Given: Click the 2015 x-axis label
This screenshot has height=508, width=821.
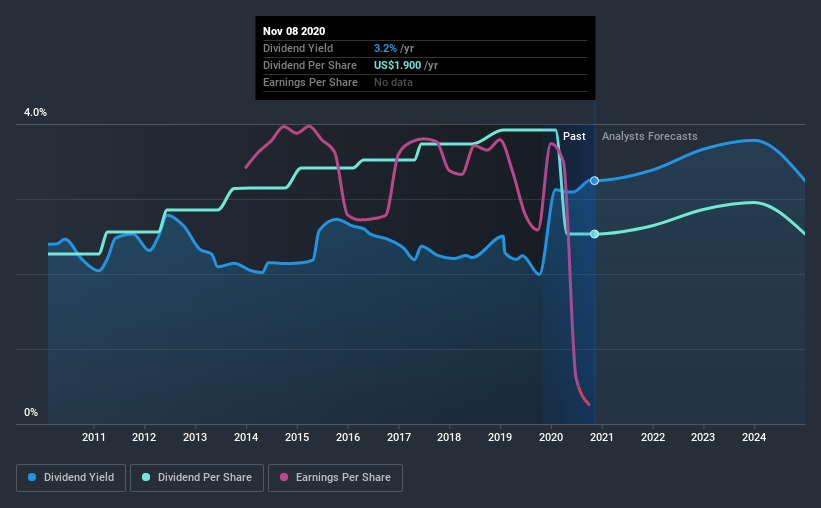Looking at the screenshot, I should tap(297, 437).
